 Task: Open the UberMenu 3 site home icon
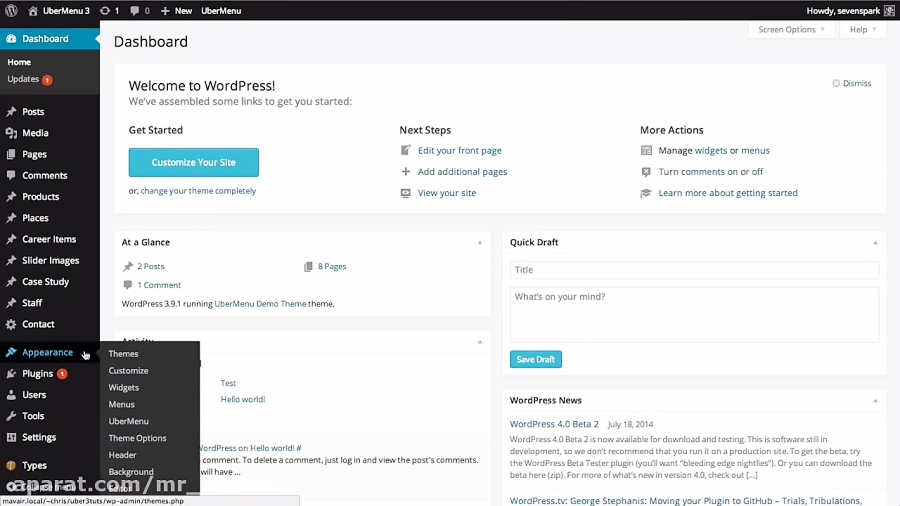(x=33, y=10)
